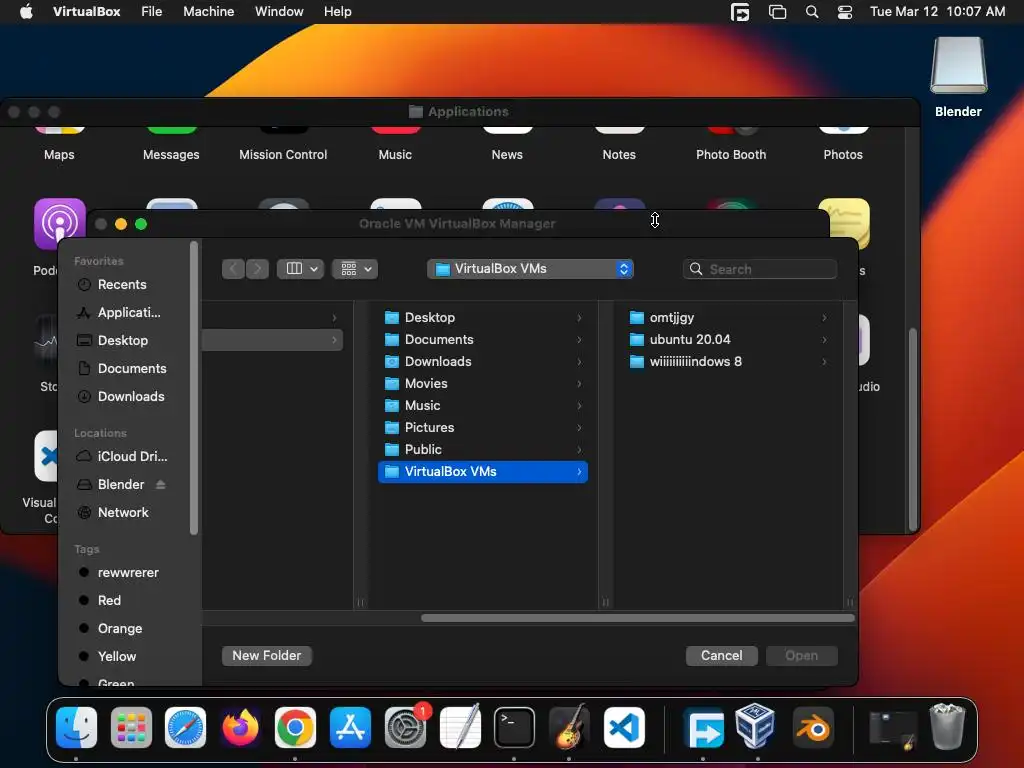Launch Terminal from the Dock
The width and height of the screenshot is (1024, 768).
coord(514,728)
